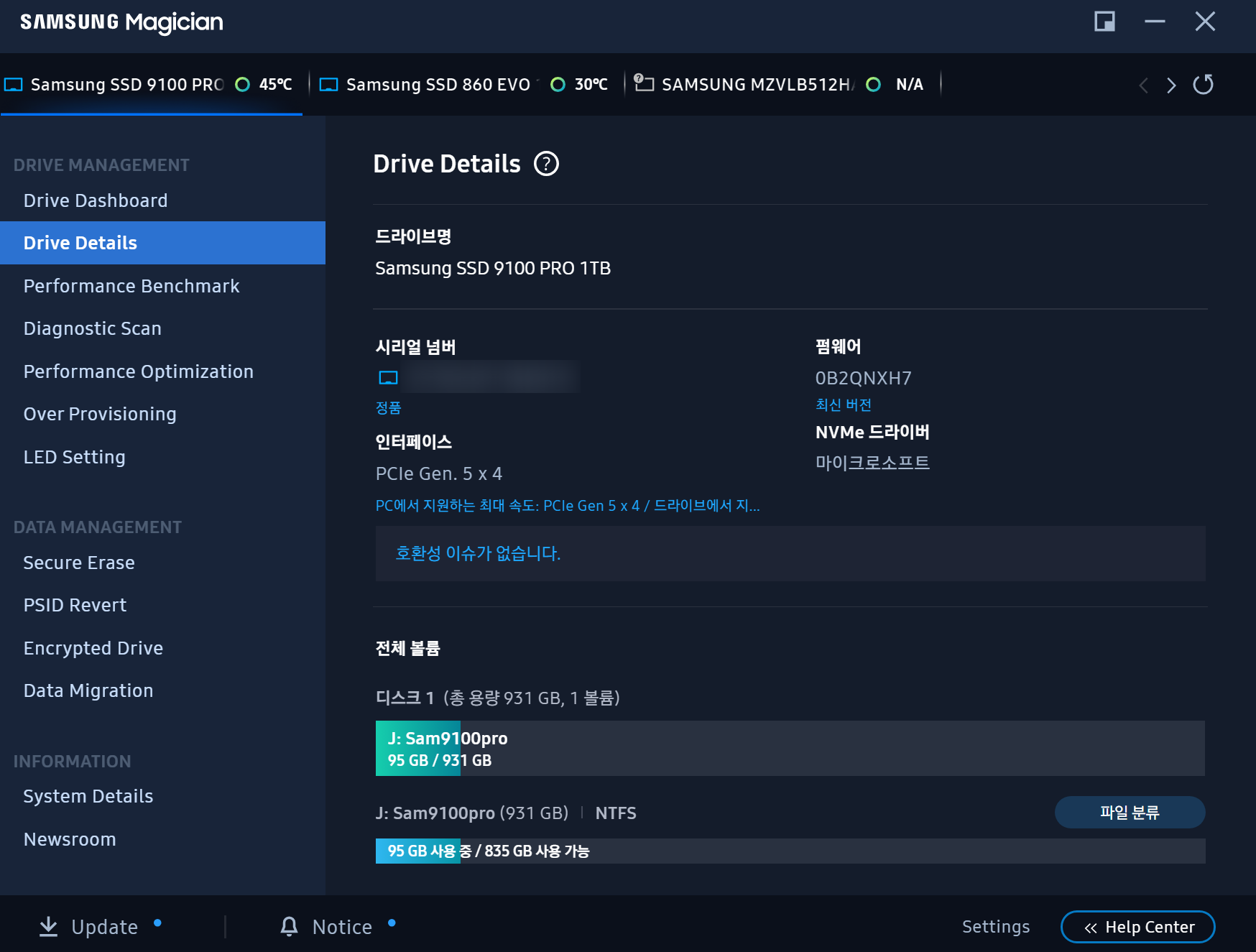Click the Samsung SSD 9100 PRO tab drive icon

point(13,85)
